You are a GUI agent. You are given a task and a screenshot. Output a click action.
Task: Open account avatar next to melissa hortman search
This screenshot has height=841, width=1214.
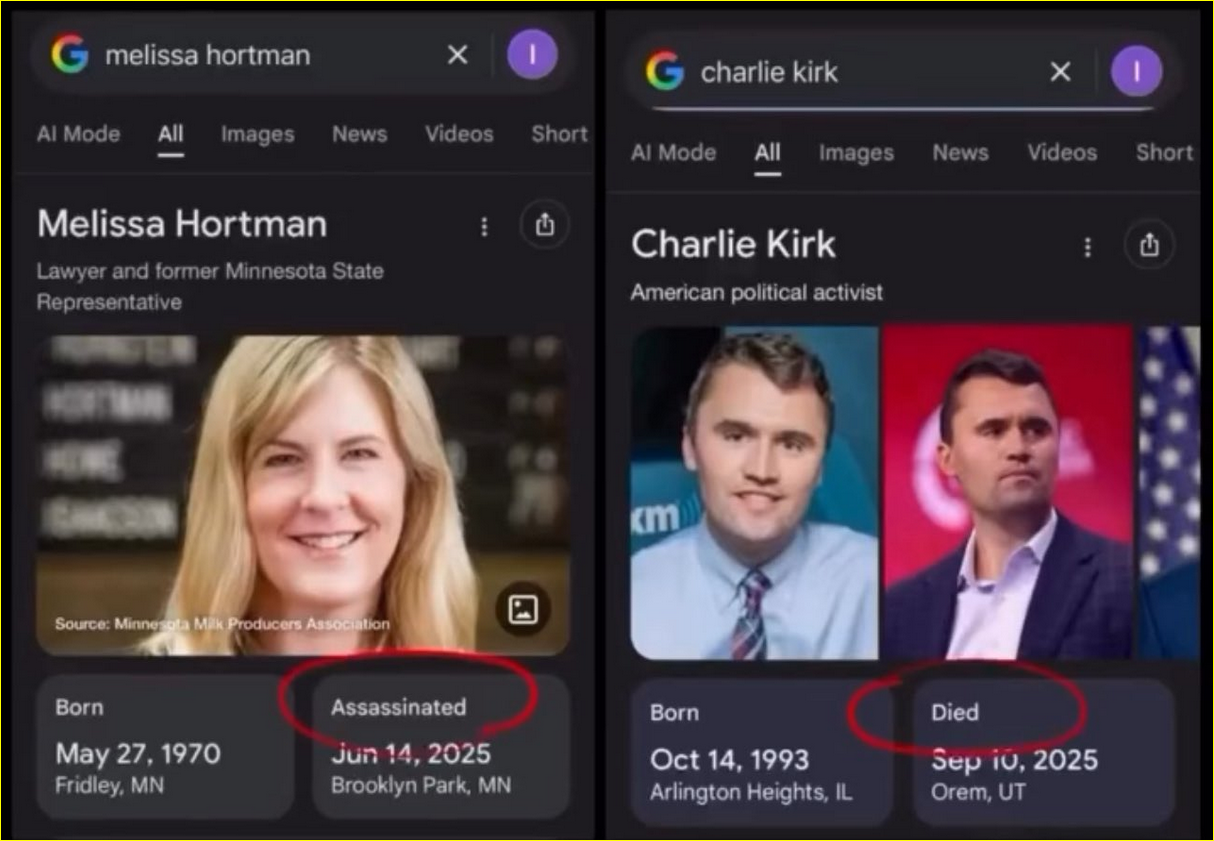point(532,54)
